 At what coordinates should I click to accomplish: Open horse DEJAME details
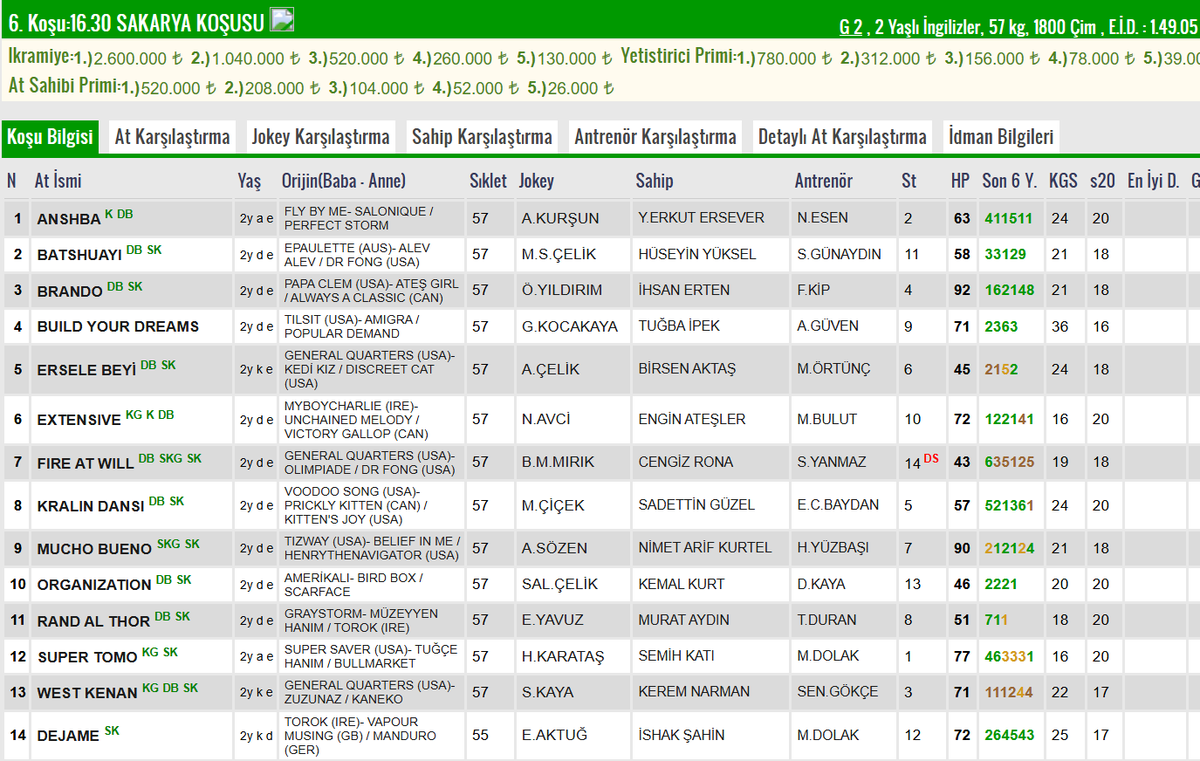pos(68,736)
